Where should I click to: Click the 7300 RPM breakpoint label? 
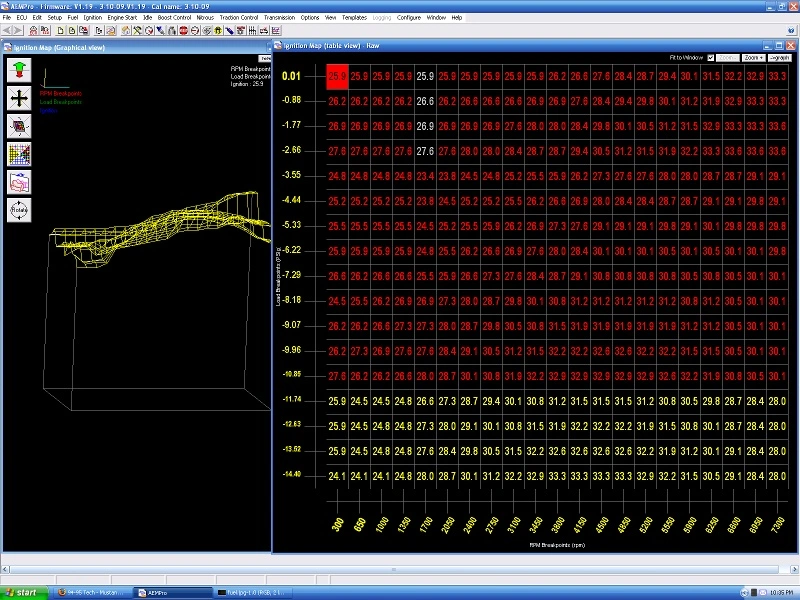[778, 524]
